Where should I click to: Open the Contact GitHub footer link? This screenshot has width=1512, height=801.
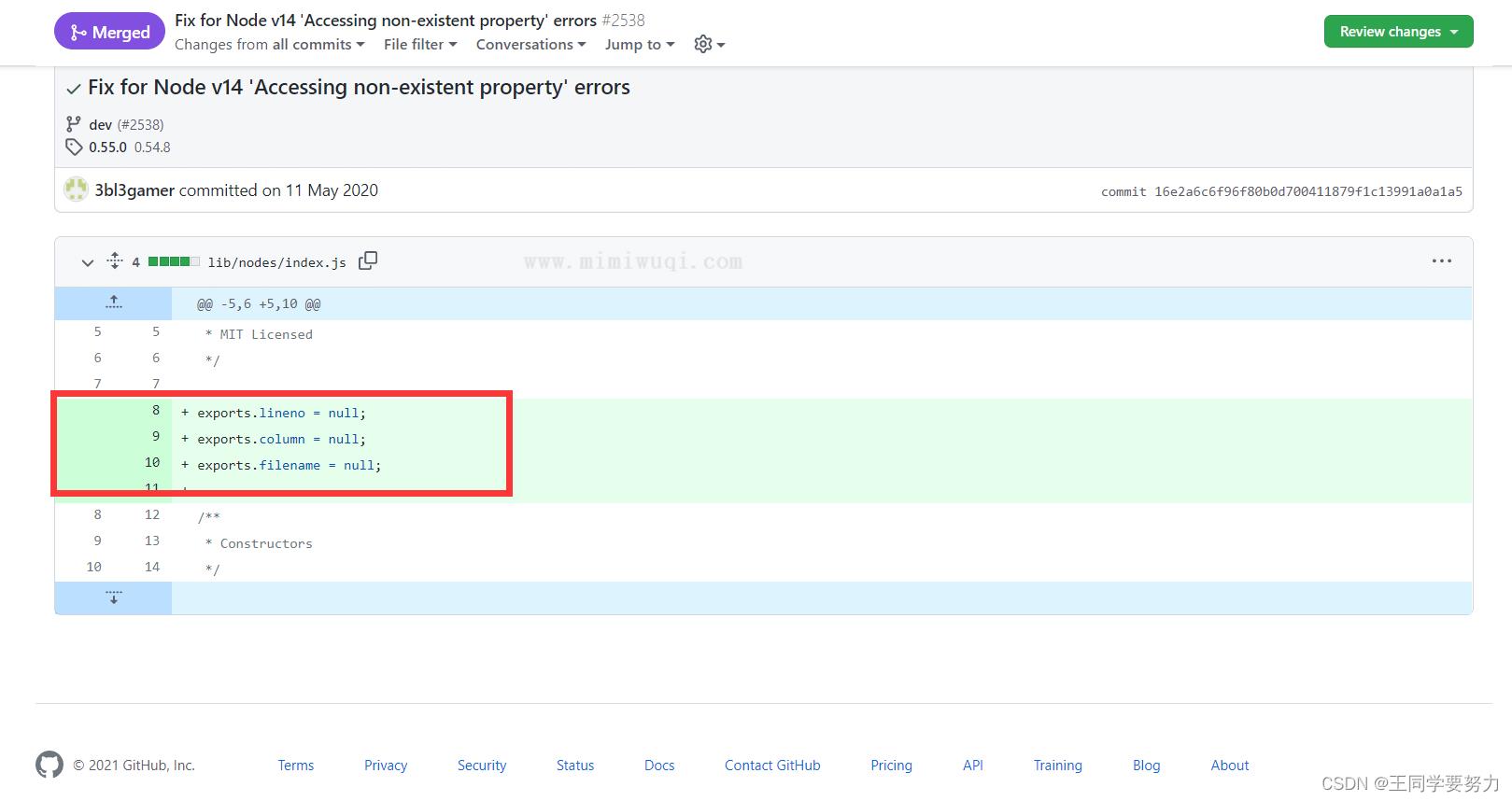[x=772, y=765]
